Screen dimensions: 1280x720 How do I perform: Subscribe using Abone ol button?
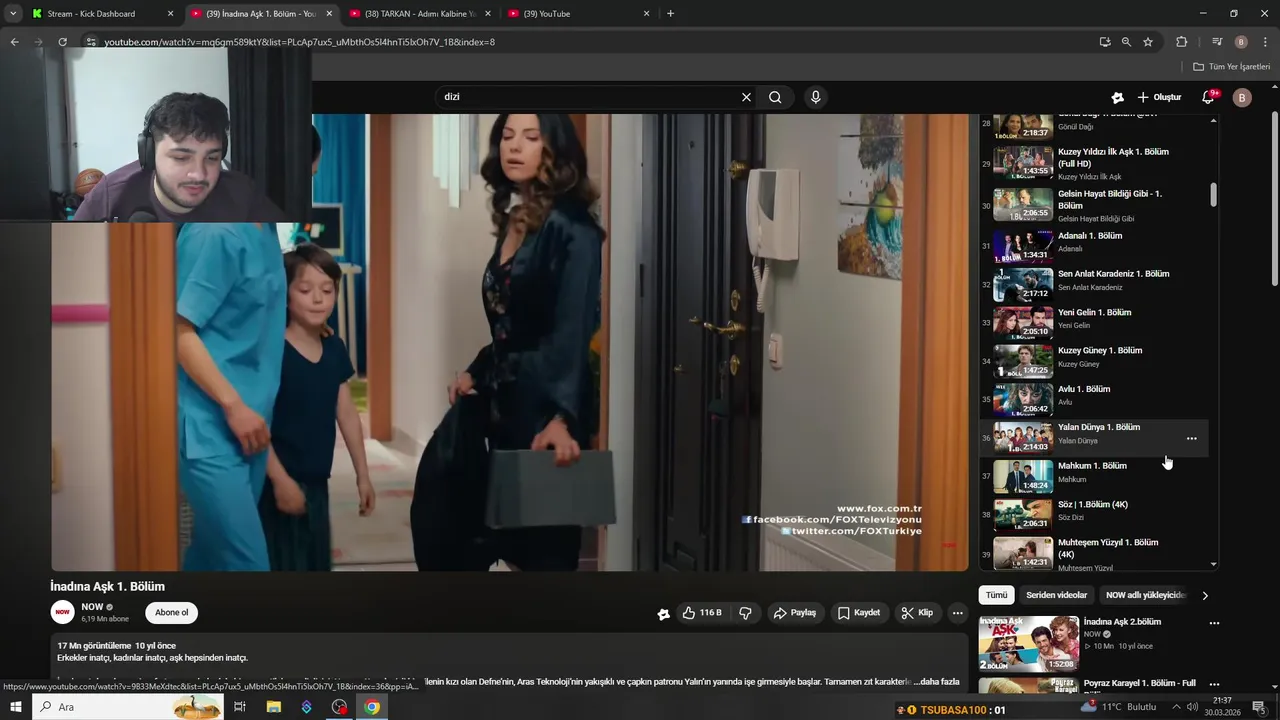pos(171,613)
